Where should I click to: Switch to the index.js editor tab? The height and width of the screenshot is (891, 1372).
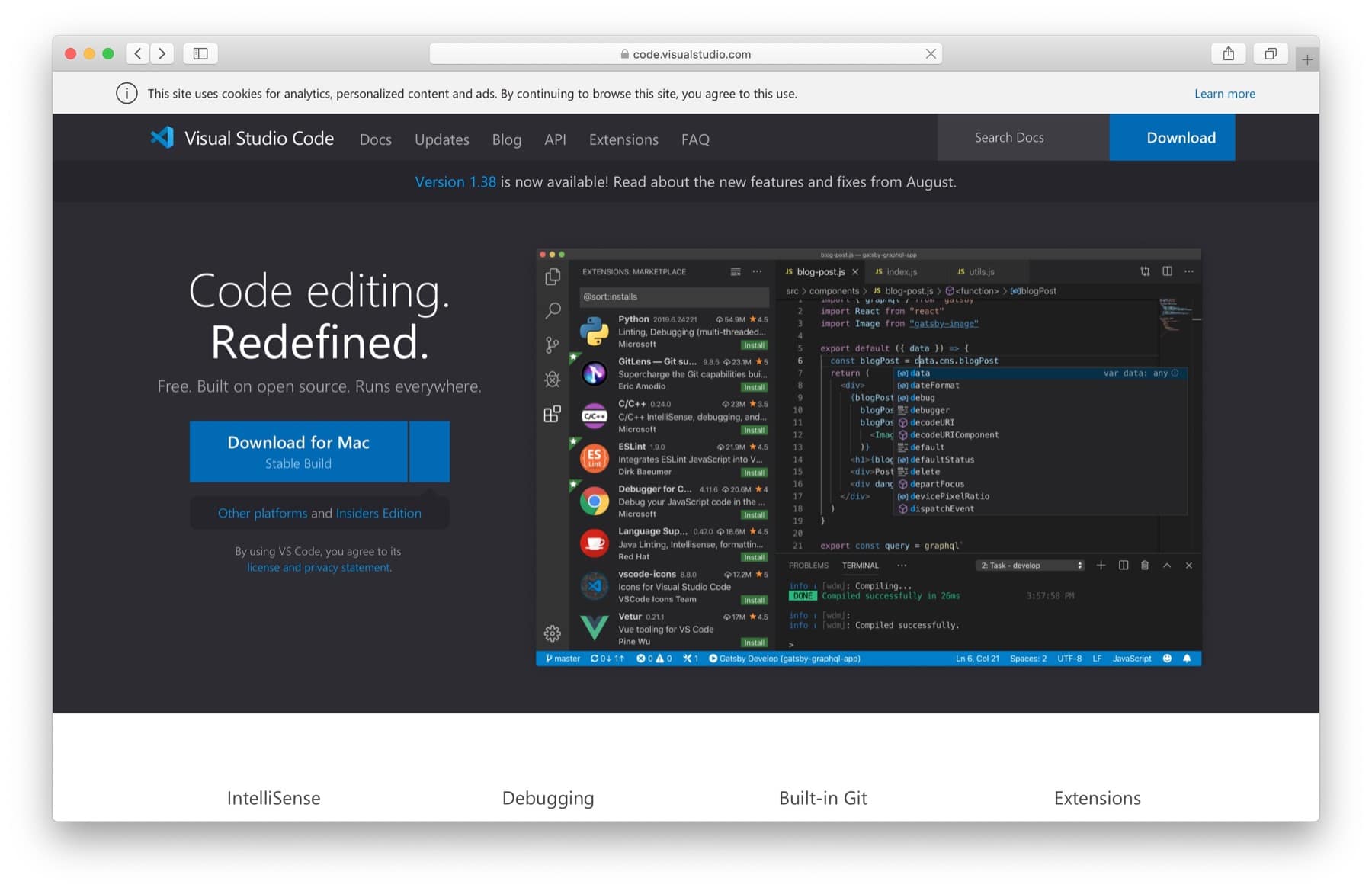[x=904, y=271]
